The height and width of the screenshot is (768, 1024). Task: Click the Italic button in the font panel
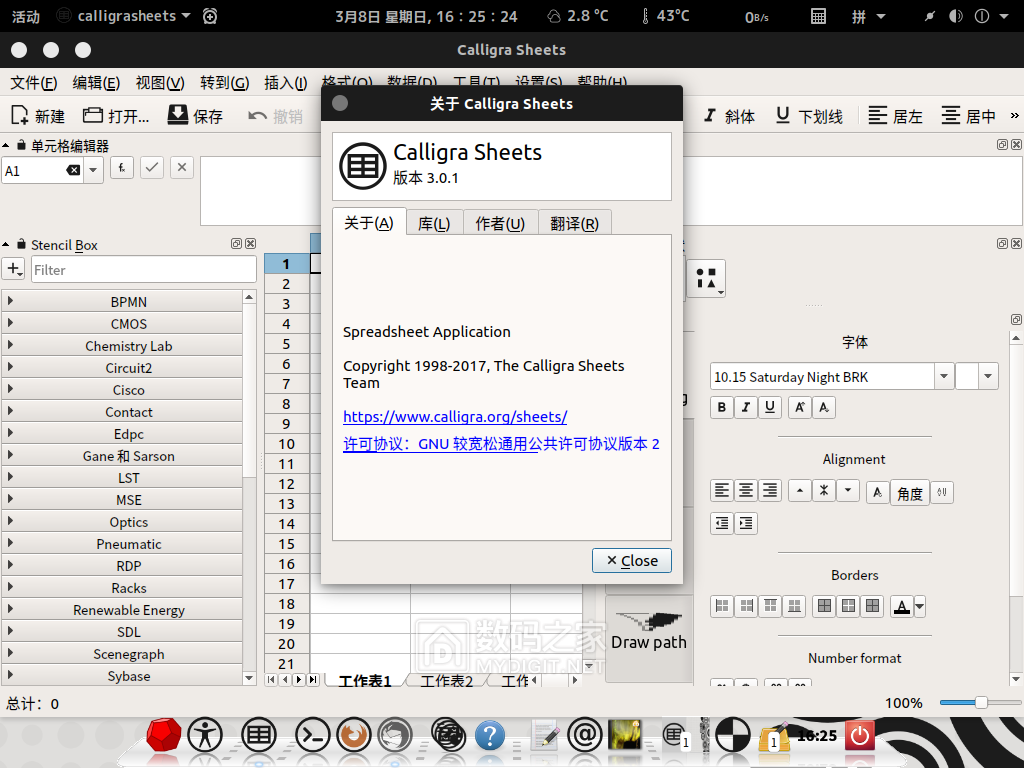[x=746, y=407]
